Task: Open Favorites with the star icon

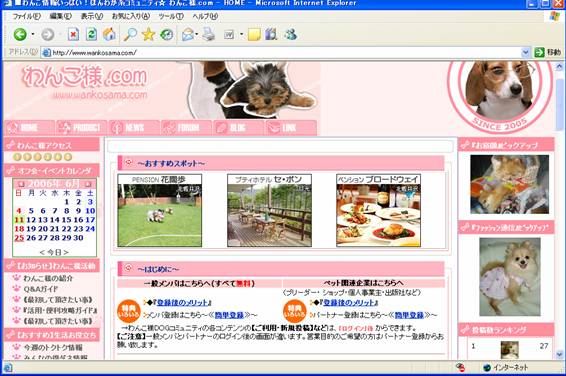Action: [x=148, y=35]
